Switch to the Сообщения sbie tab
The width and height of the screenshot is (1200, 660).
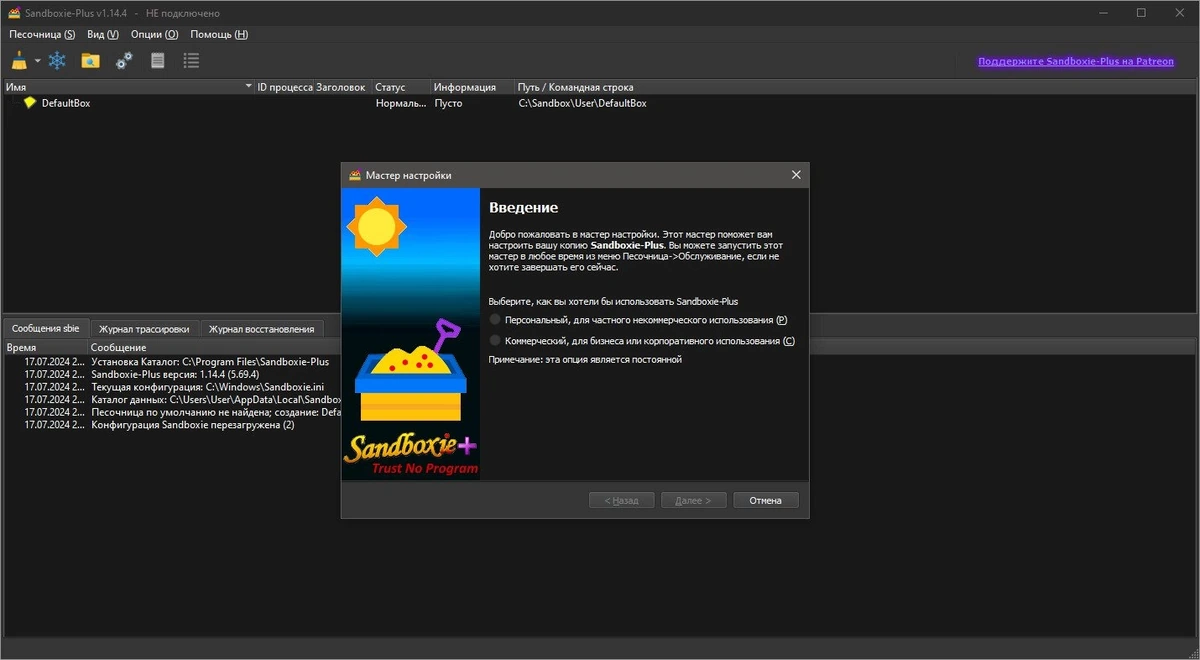(x=46, y=328)
